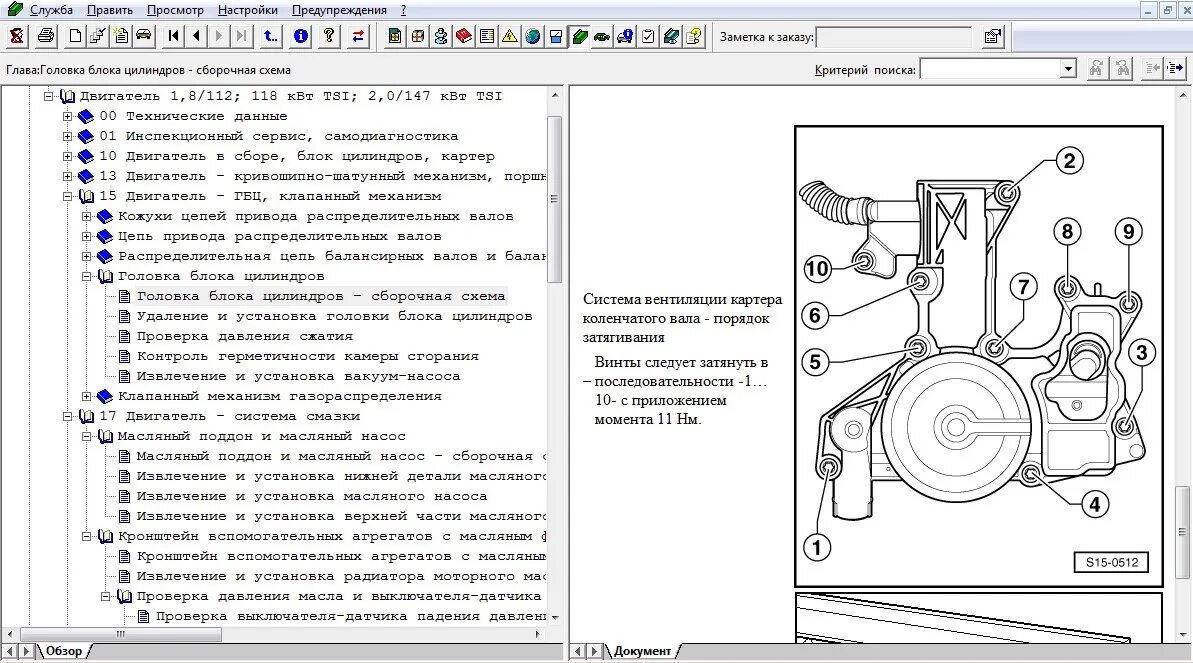The image size is (1193, 663).
Task: Click the lined list document toolbar icon
Action: coord(486,36)
